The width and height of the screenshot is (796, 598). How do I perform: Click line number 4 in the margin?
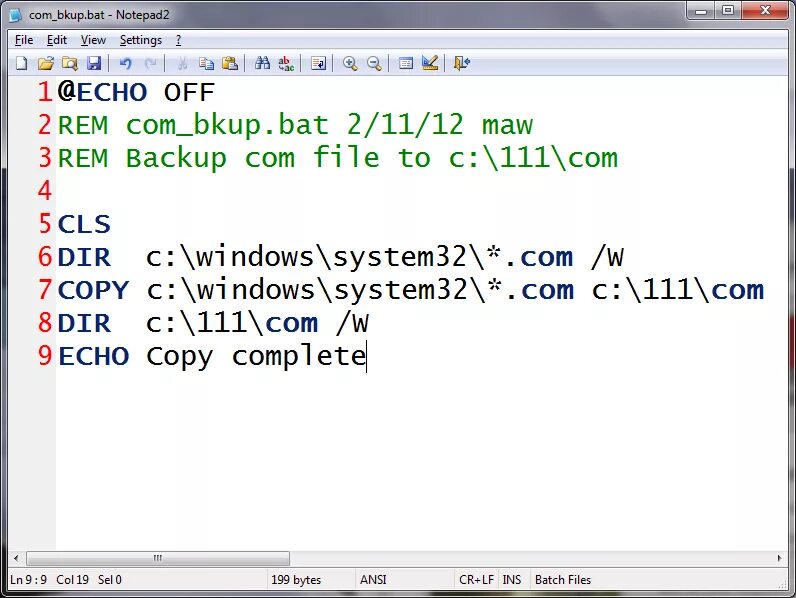(45, 191)
